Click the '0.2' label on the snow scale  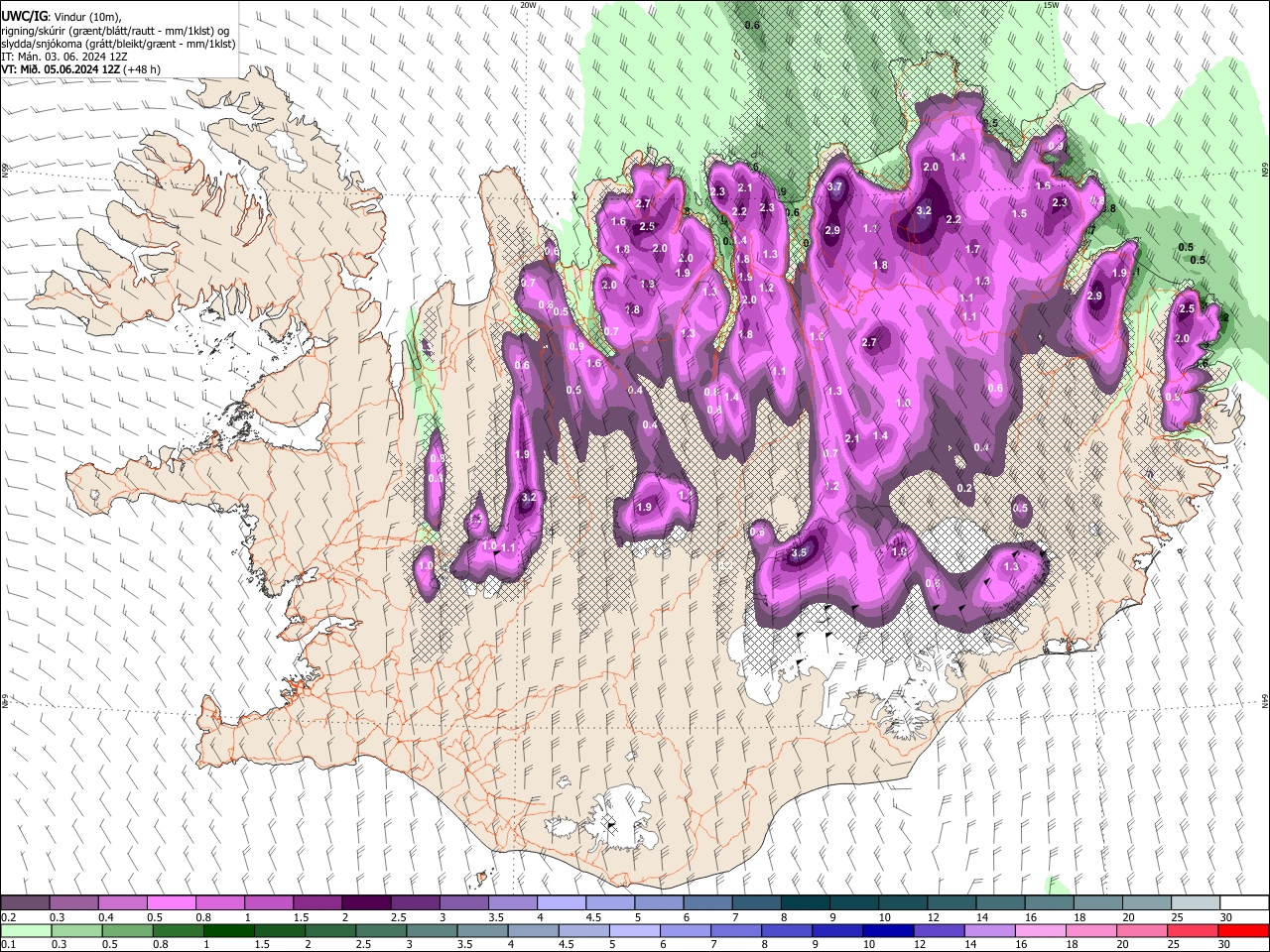coord(8,917)
